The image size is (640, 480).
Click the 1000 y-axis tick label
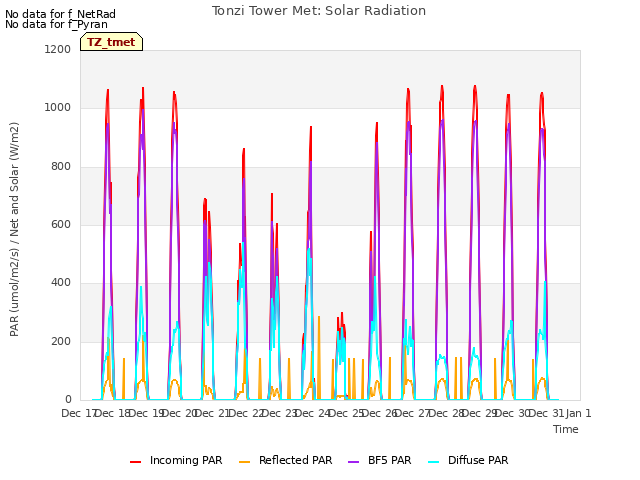(x=58, y=108)
